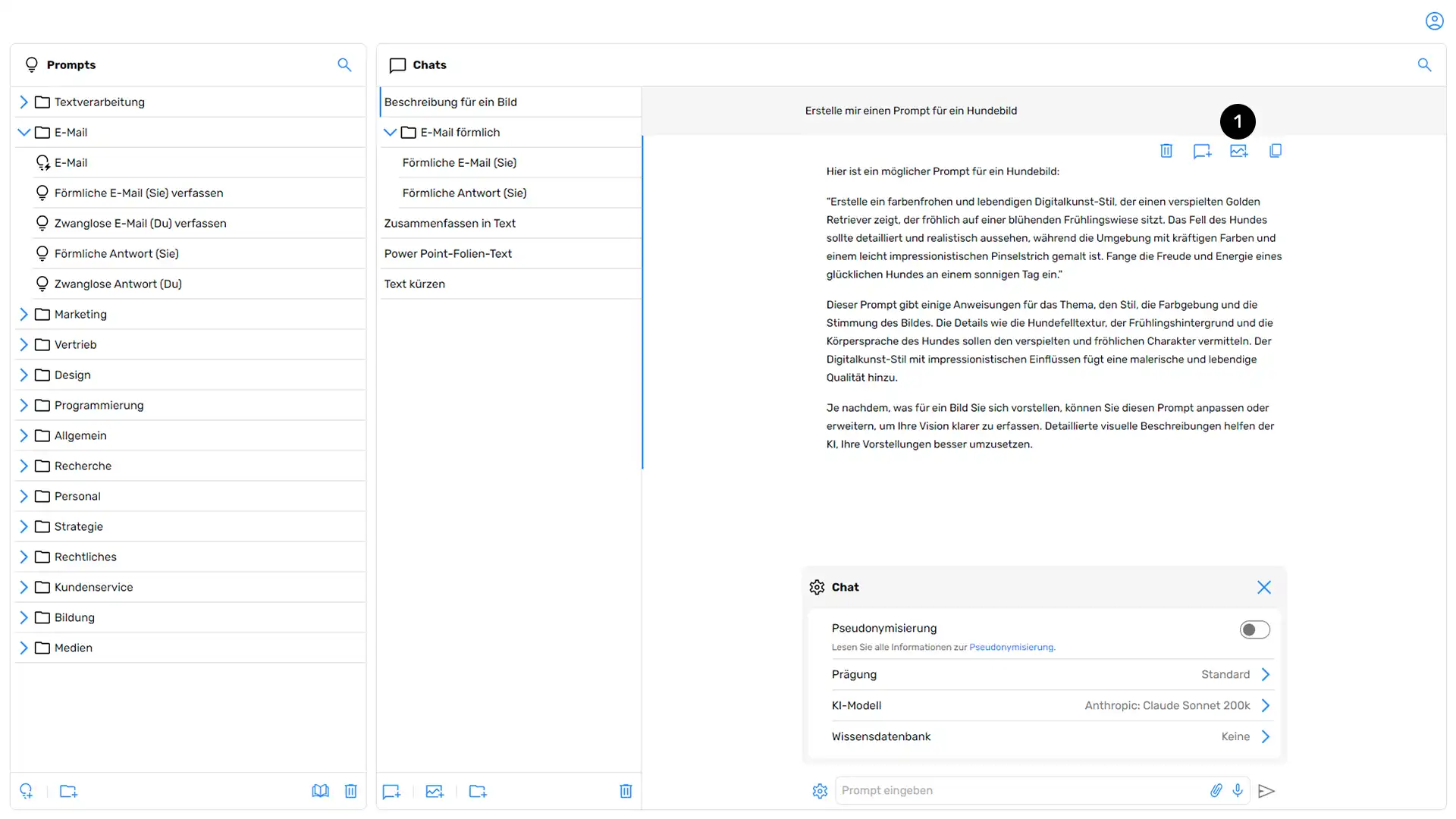Collapse the E-Mail förmlich subfolder
Image resolution: width=1456 pixels, height=819 pixels.
pos(390,132)
